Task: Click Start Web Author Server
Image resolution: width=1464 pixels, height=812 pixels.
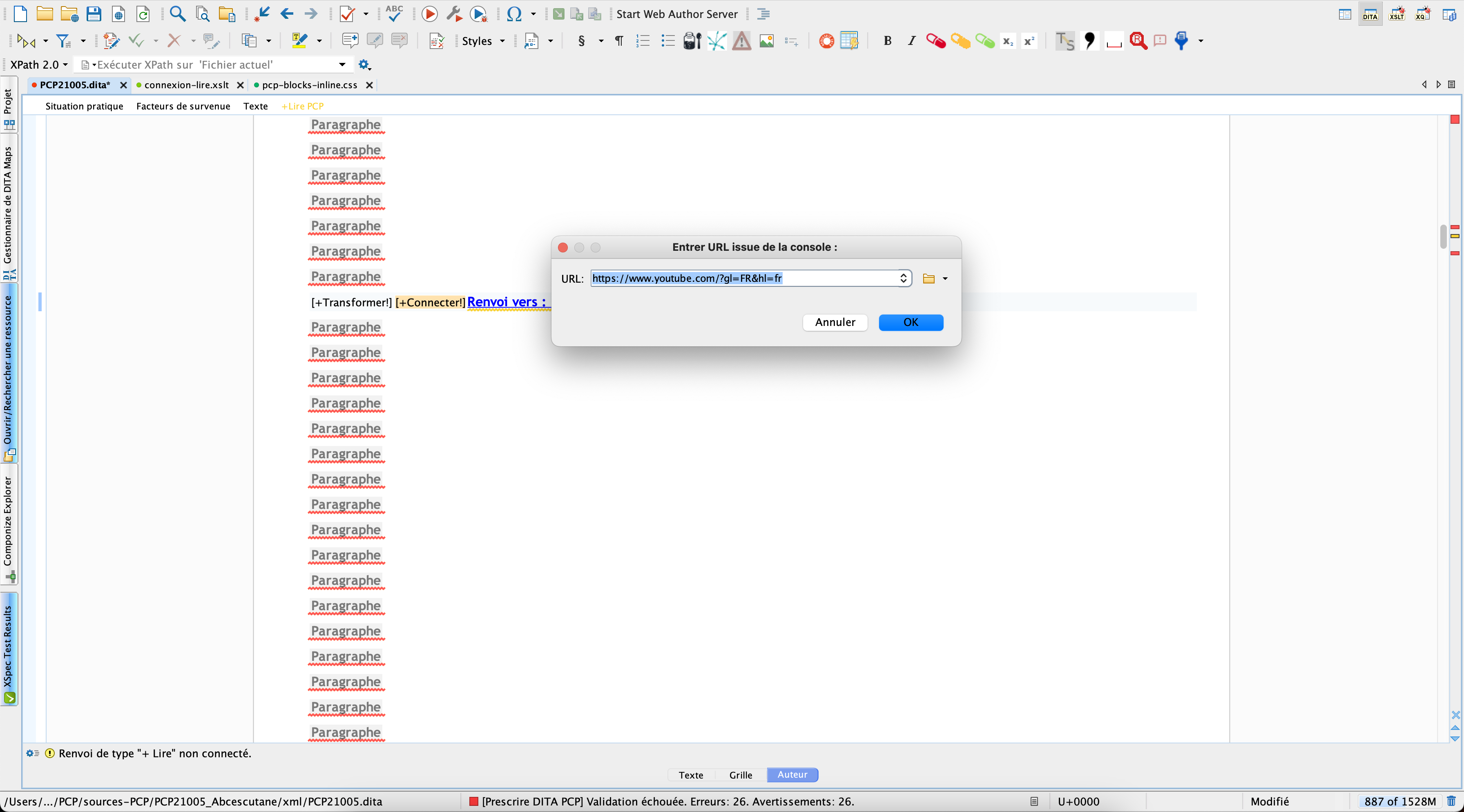Action: (677, 13)
